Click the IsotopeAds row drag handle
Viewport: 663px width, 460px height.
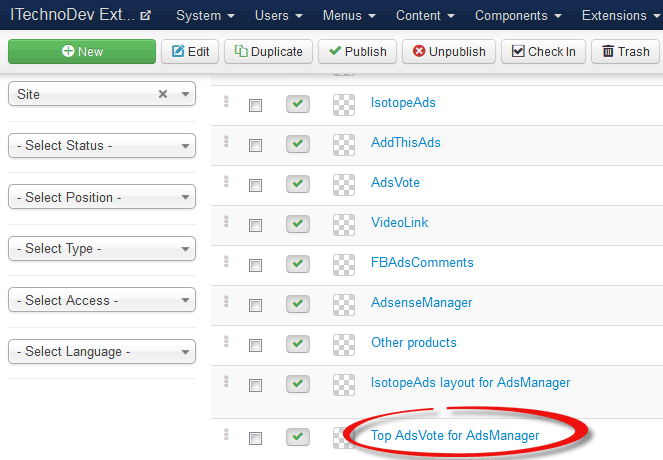226,101
